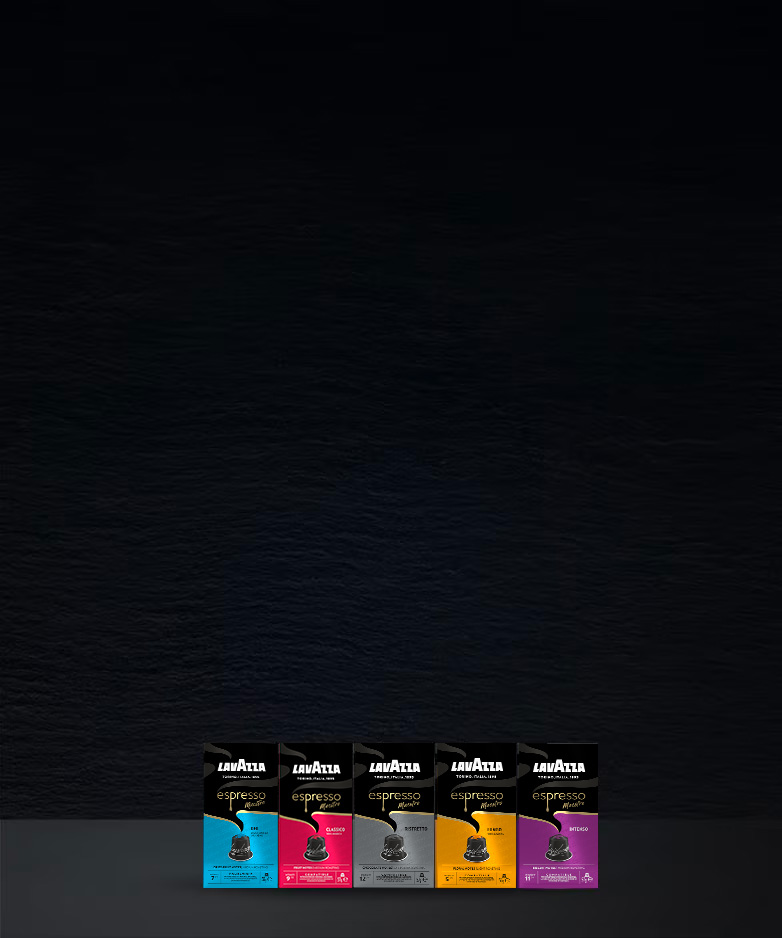The width and height of the screenshot is (782, 938).
Task: Click the Lavazza logo on the blue box
Action: pos(241,767)
